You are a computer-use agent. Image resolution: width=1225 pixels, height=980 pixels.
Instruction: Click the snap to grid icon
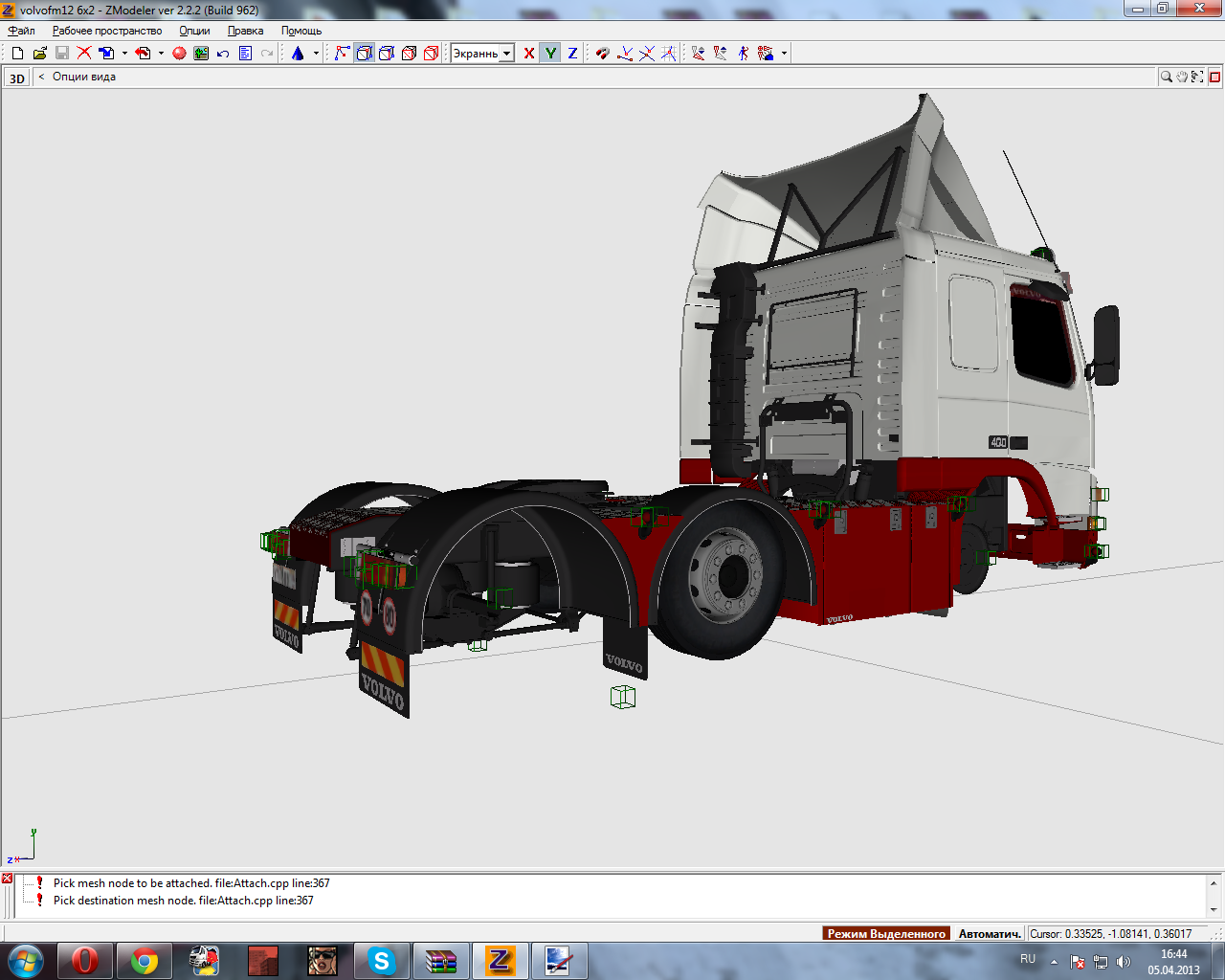(669, 54)
